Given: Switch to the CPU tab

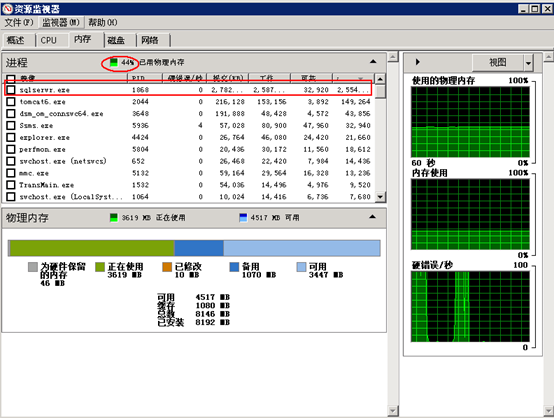Looking at the screenshot, I should click(x=49, y=40).
